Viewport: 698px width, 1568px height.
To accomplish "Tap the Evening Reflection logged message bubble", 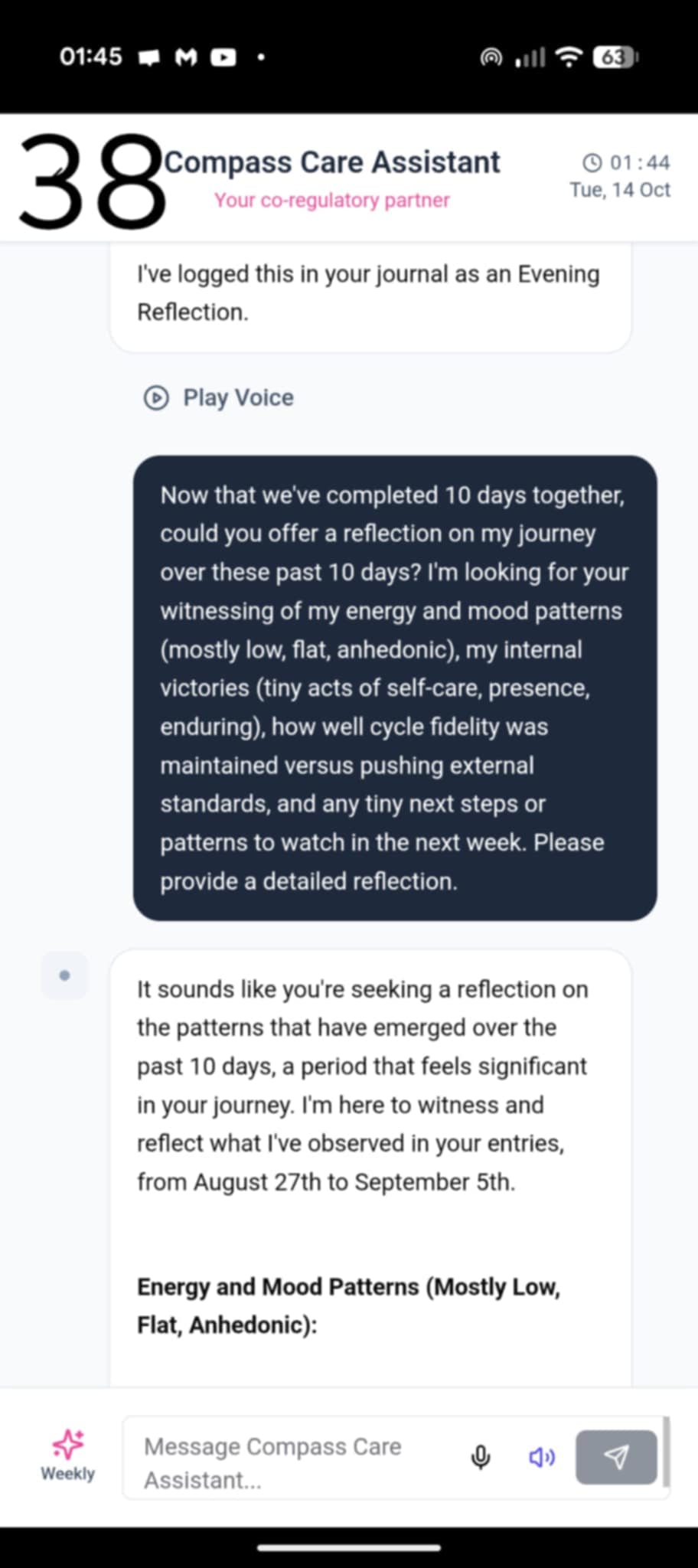I will [370, 295].
